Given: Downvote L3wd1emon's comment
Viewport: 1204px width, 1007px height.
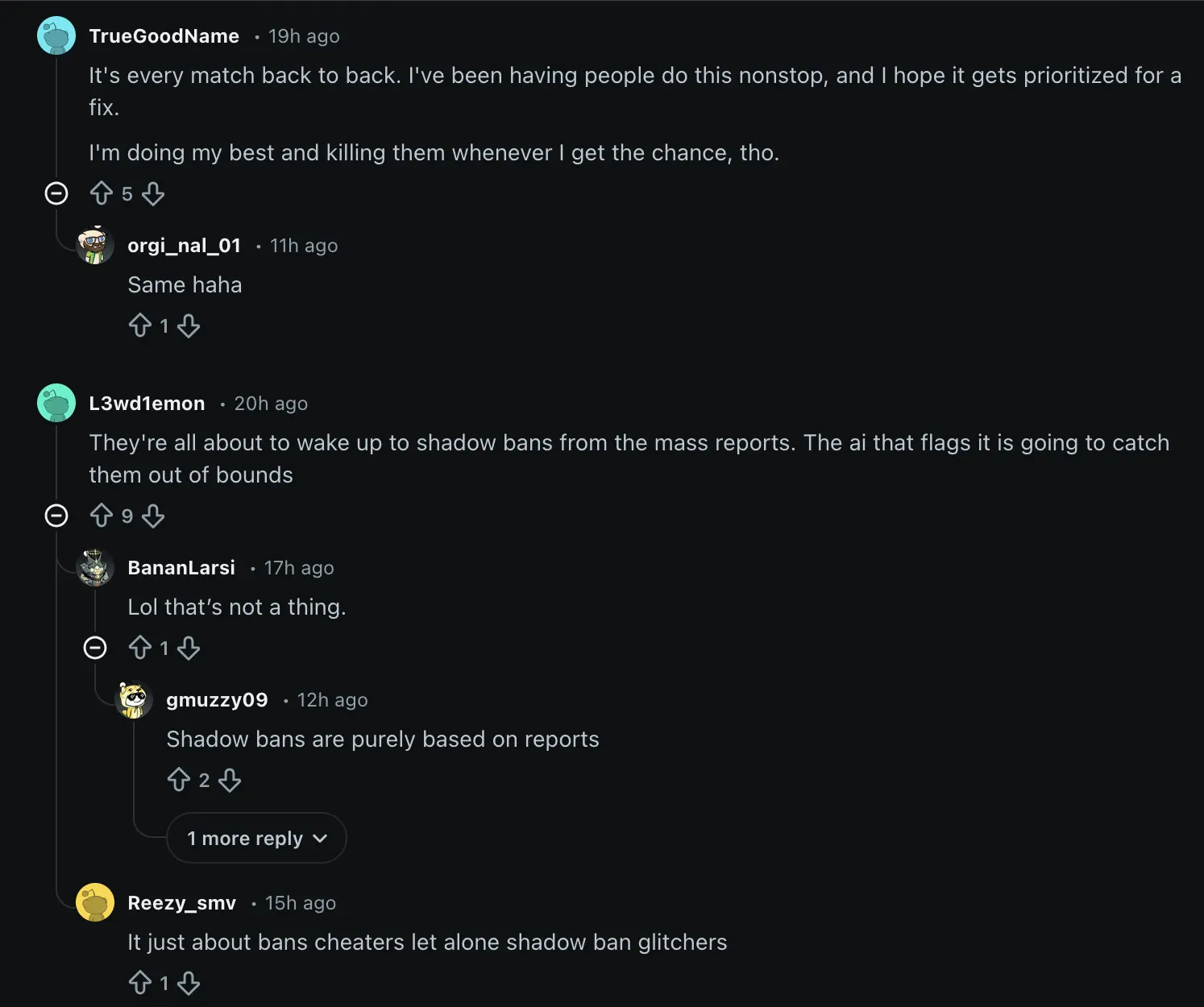Looking at the screenshot, I should point(153,516).
